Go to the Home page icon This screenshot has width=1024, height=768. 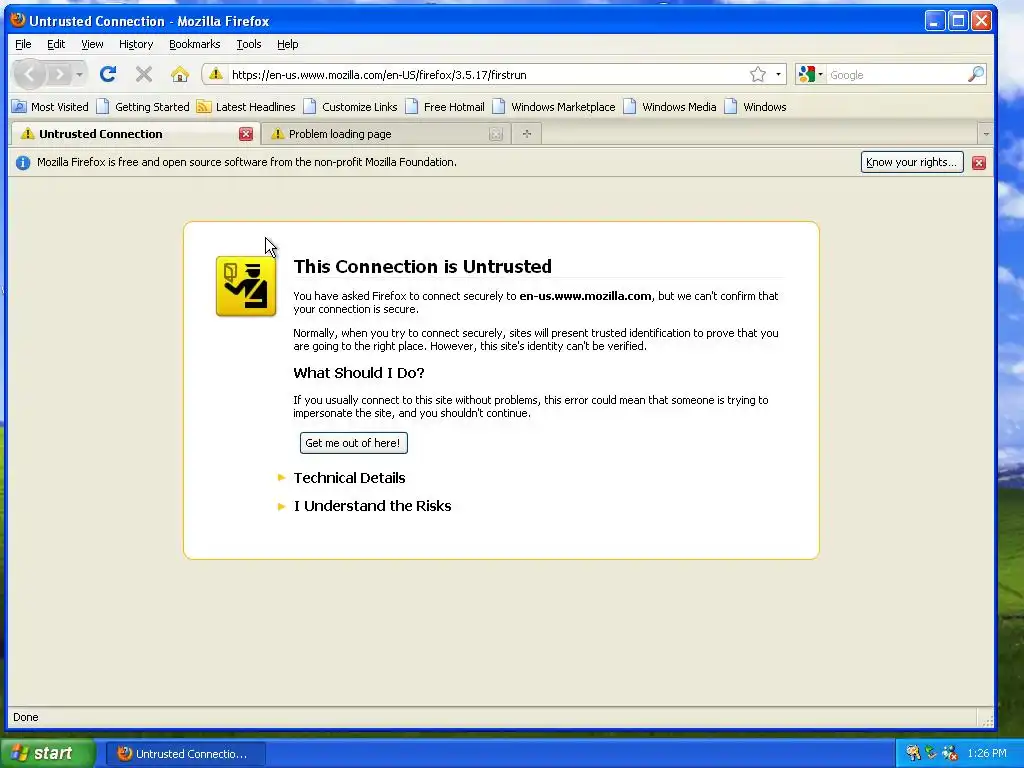point(180,74)
